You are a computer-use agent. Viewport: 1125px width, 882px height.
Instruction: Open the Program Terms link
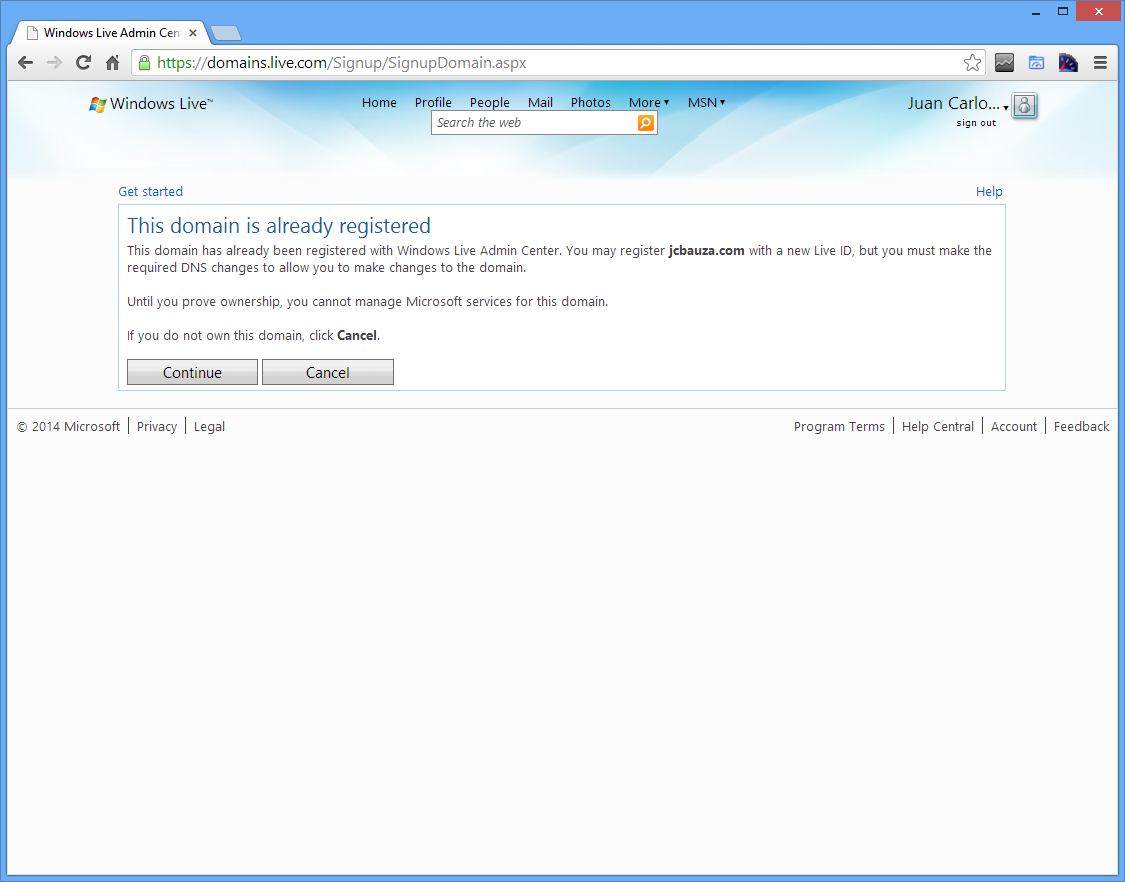point(839,426)
